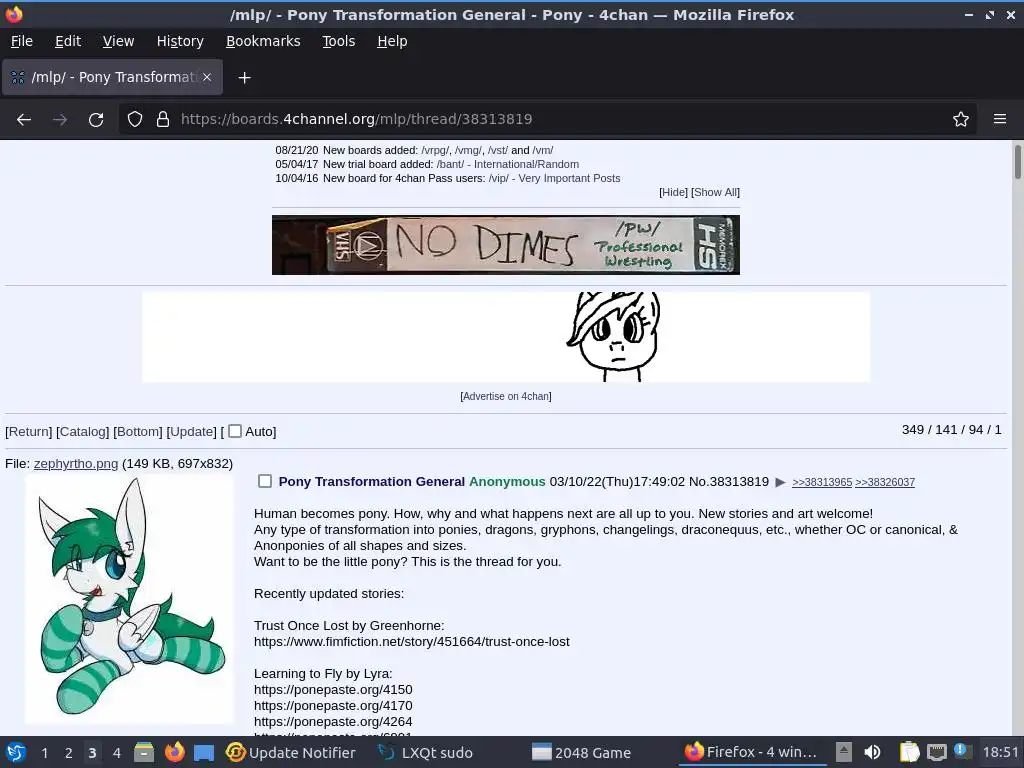1024x768 pixels.
Task: Select the /mlp/ Pony Transformation browser tab
Action: tap(112, 77)
